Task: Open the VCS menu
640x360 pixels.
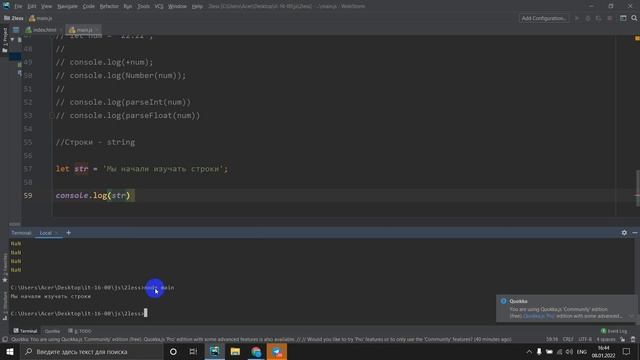Action: point(159,6)
